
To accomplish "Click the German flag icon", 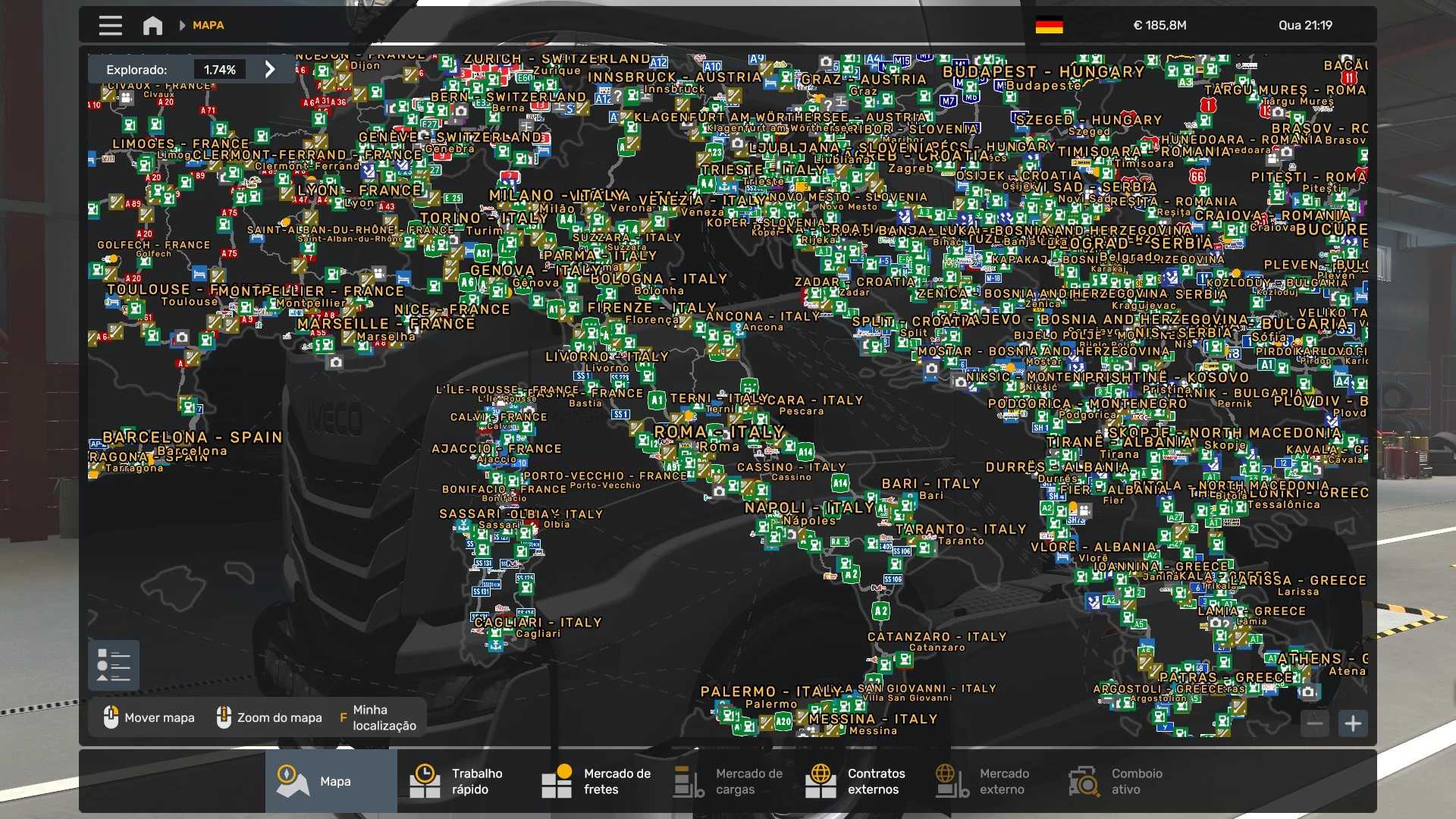I will [1049, 25].
